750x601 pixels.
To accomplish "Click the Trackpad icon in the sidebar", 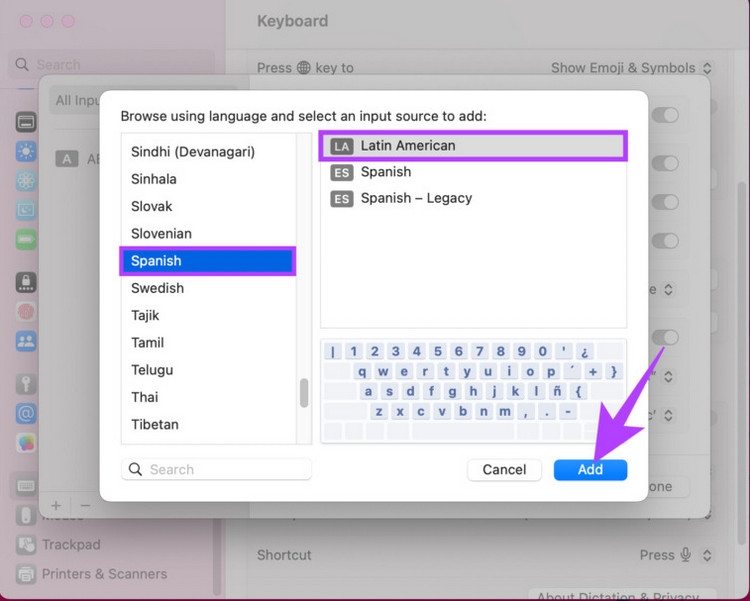I will point(26,545).
